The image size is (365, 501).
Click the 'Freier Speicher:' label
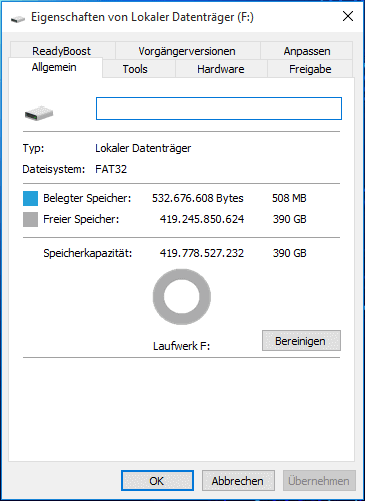tap(81, 219)
